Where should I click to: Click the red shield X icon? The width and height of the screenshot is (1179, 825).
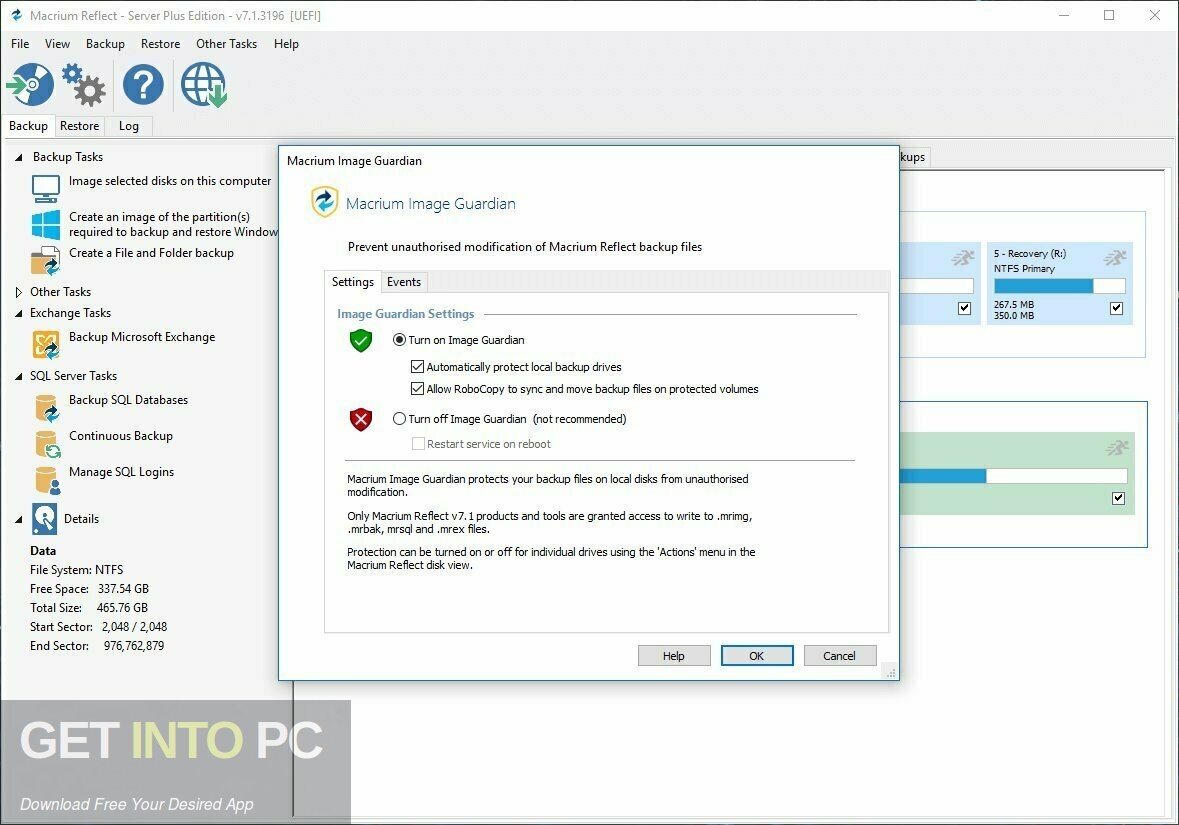tap(361, 420)
